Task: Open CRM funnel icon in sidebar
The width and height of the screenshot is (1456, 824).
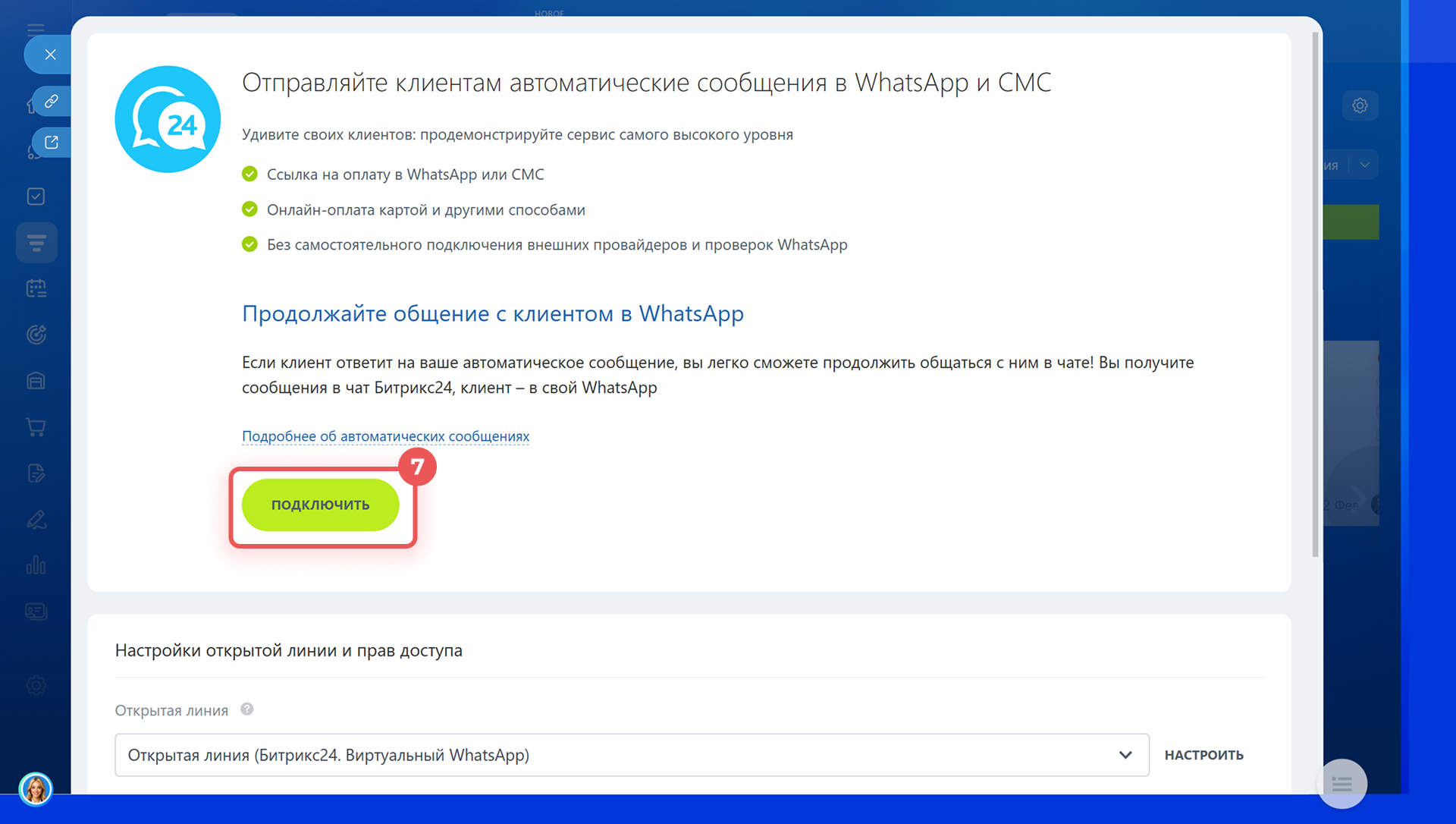Action: point(36,243)
